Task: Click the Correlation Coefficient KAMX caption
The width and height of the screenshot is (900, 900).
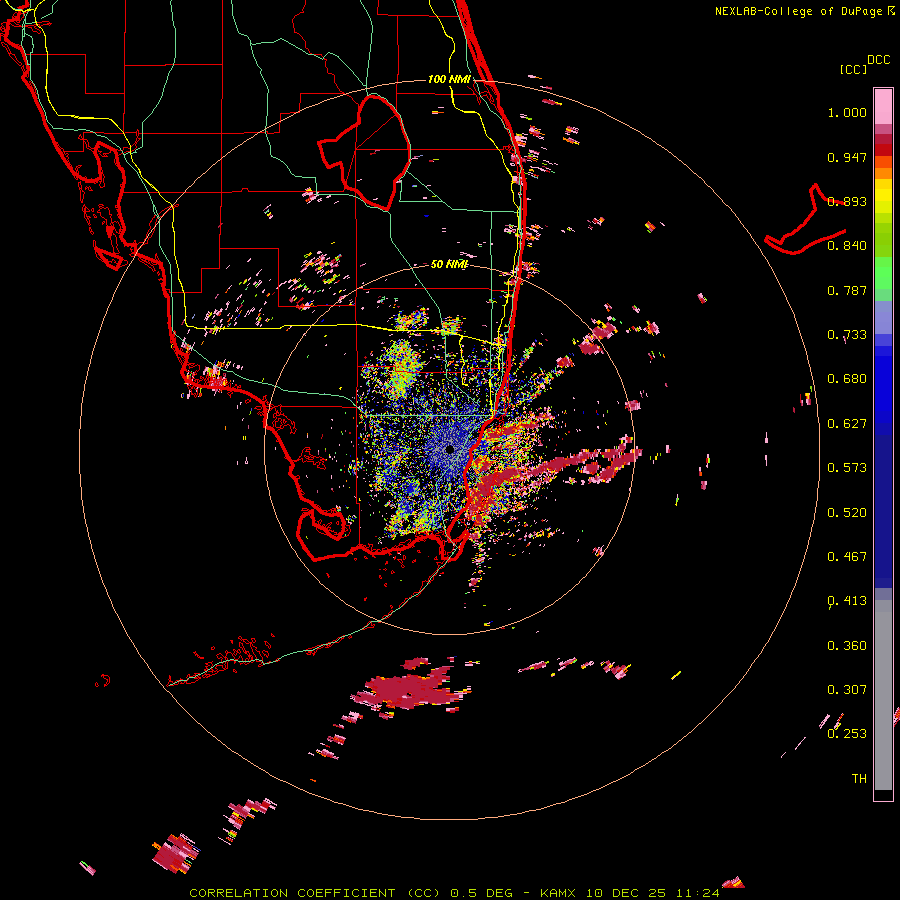Action: click(x=454, y=893)
